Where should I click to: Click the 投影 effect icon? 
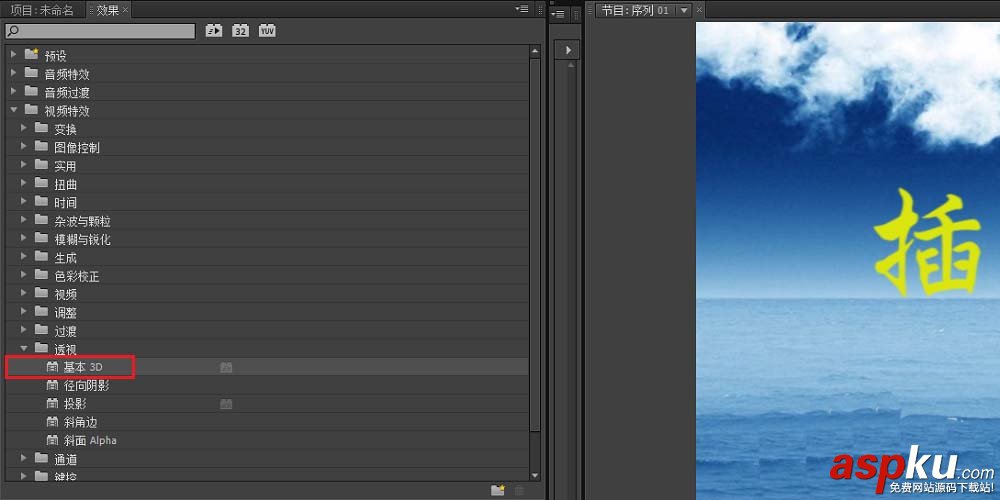point(52,404)
